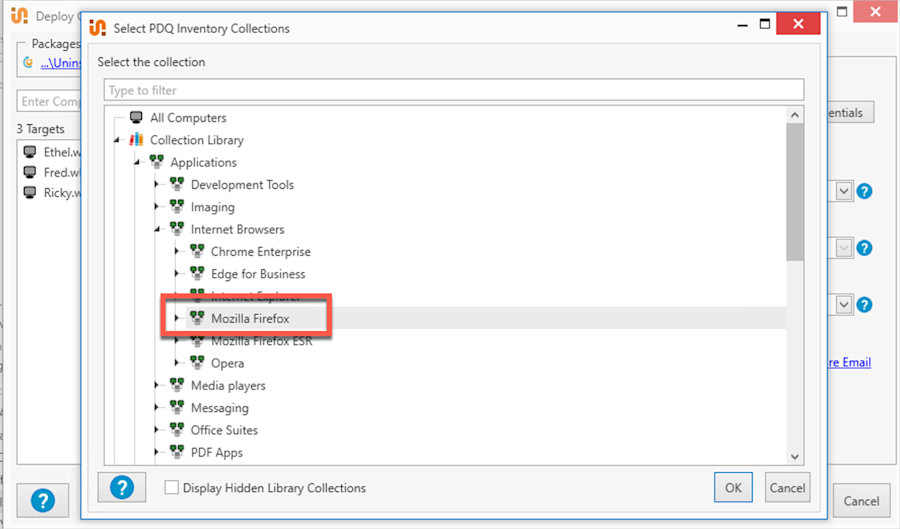
Task: Click the Development Tools collection icon
Action: pyautogui.click(x=177, y=184)
